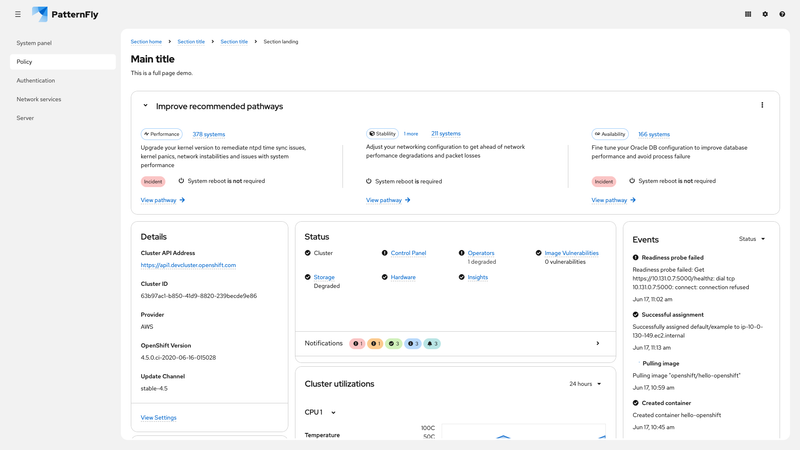Expand the Notifications row

pos(597,343)
